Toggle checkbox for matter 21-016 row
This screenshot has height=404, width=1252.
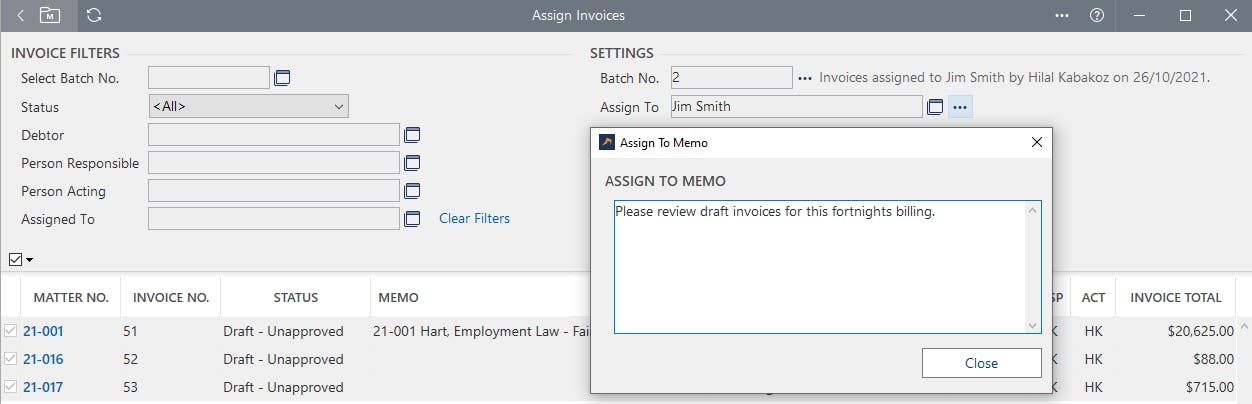click(11, 359)
